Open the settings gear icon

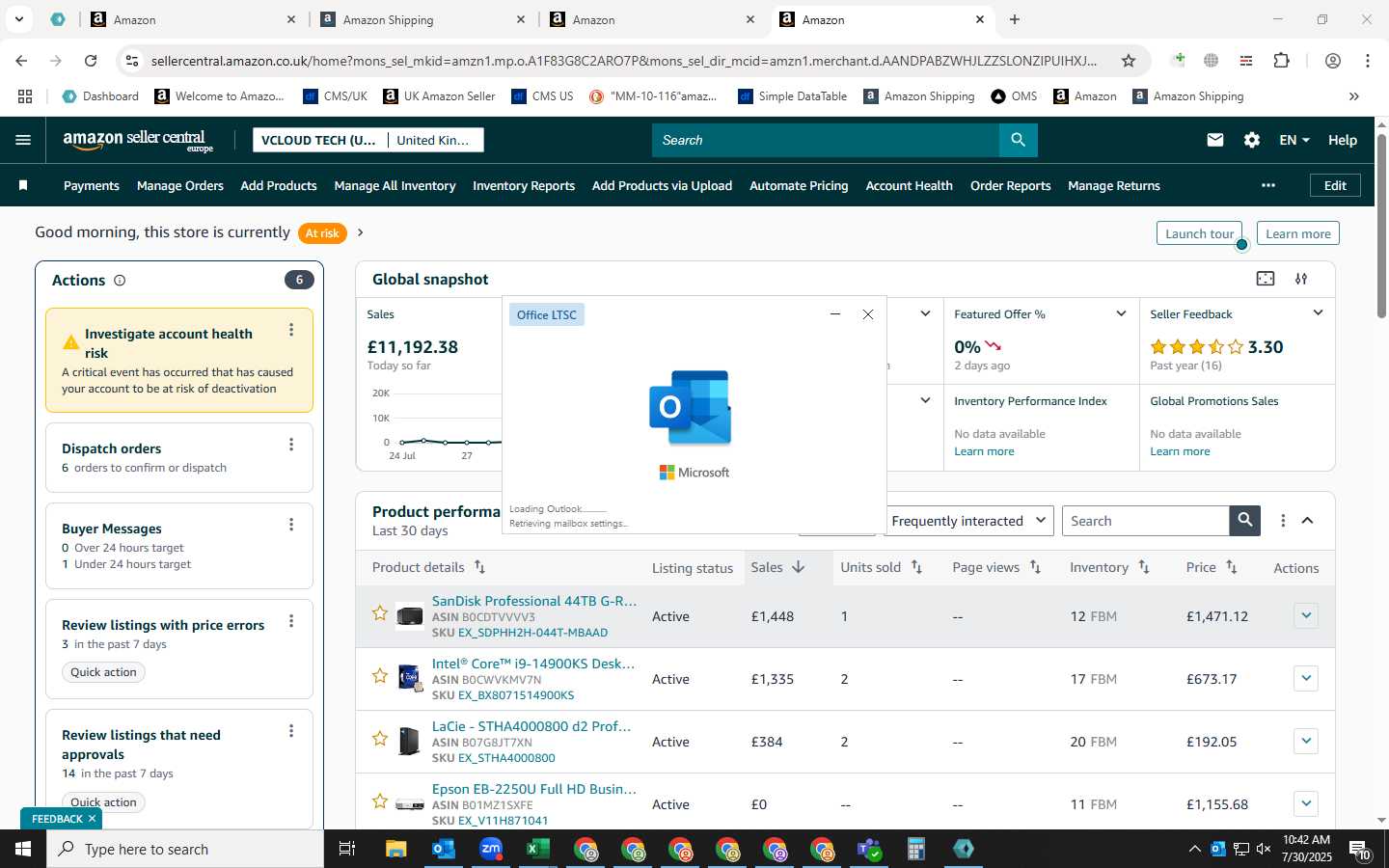[1252, 140]
